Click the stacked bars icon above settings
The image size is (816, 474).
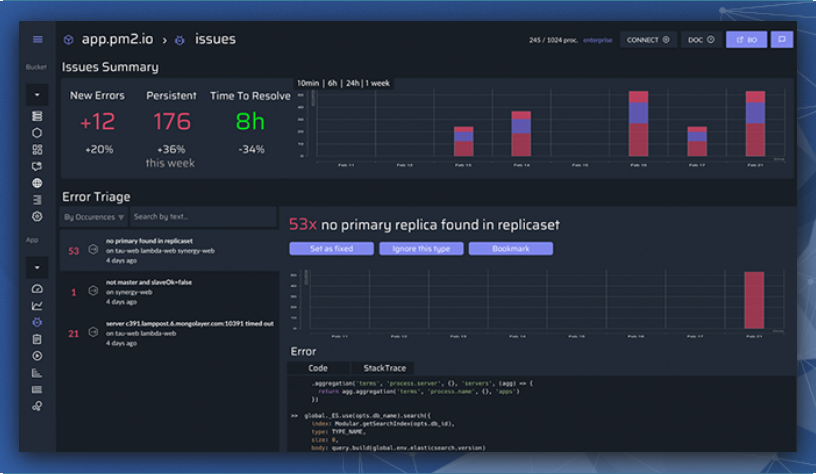37,200
